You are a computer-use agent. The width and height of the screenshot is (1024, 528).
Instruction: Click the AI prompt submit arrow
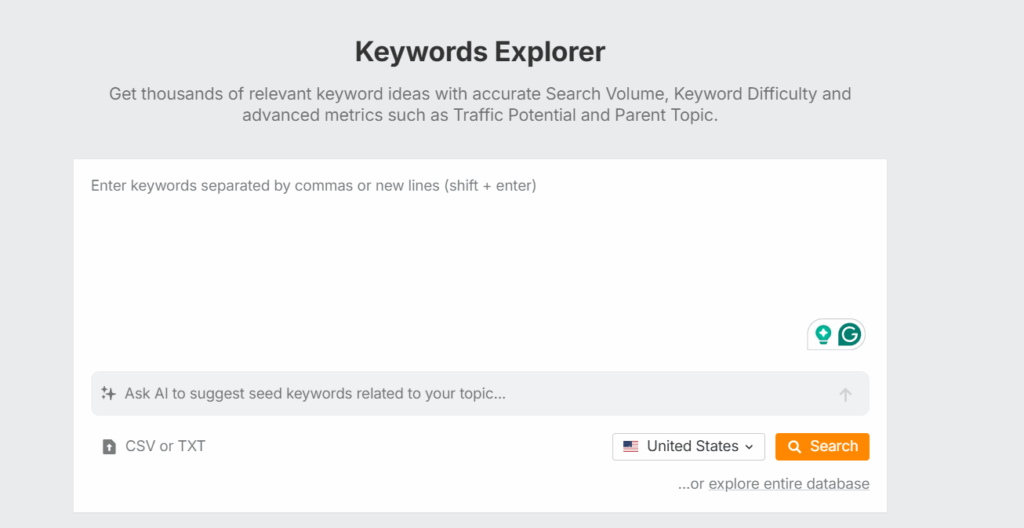click(x=845, y=394)
